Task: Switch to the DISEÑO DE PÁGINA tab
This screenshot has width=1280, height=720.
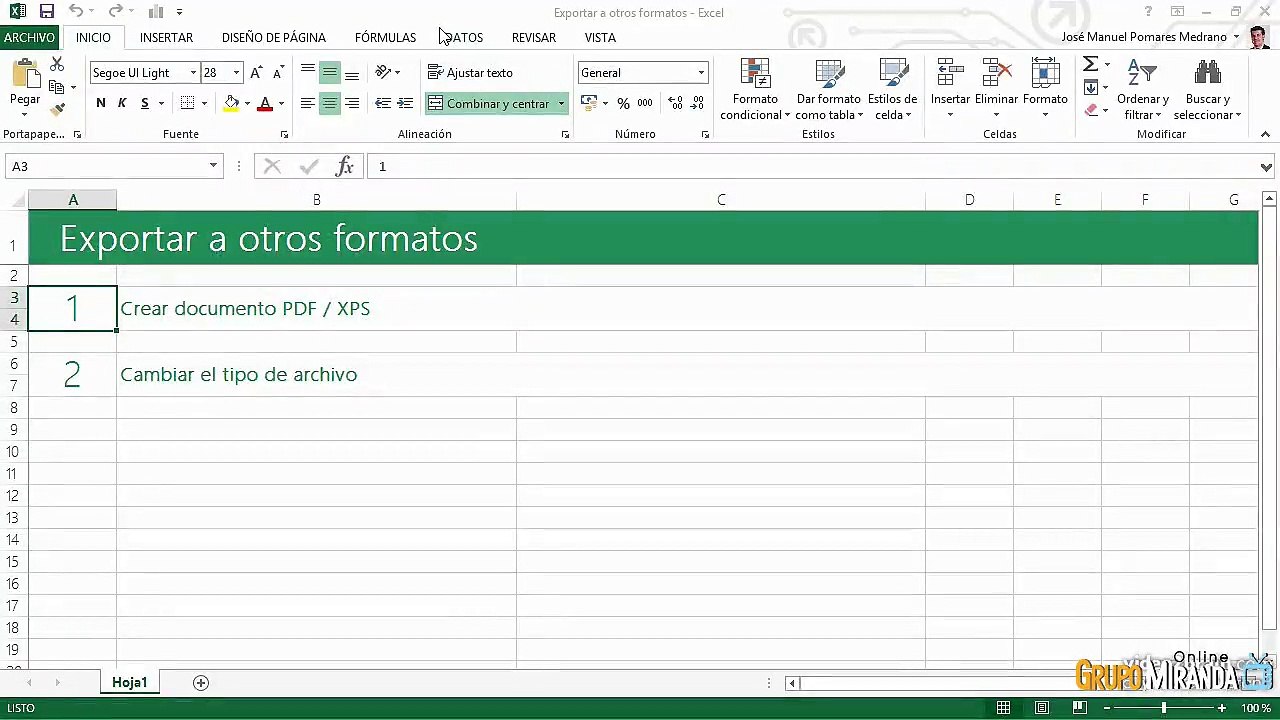Action: 274,37
